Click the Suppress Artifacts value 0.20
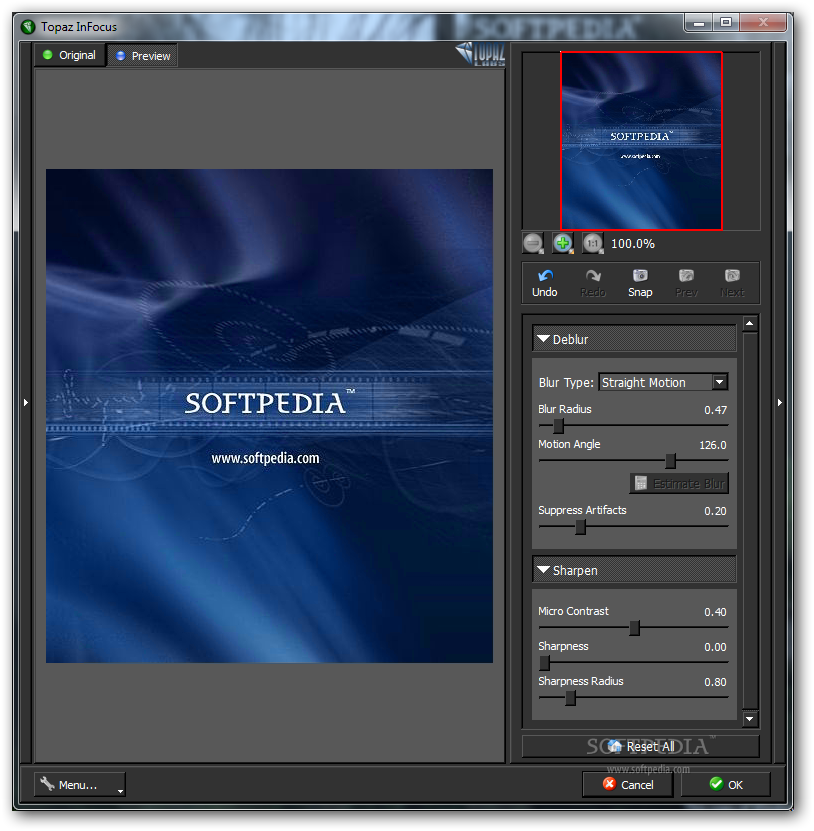The height and width of the screenshot is (831, 814). pos(715,511)
